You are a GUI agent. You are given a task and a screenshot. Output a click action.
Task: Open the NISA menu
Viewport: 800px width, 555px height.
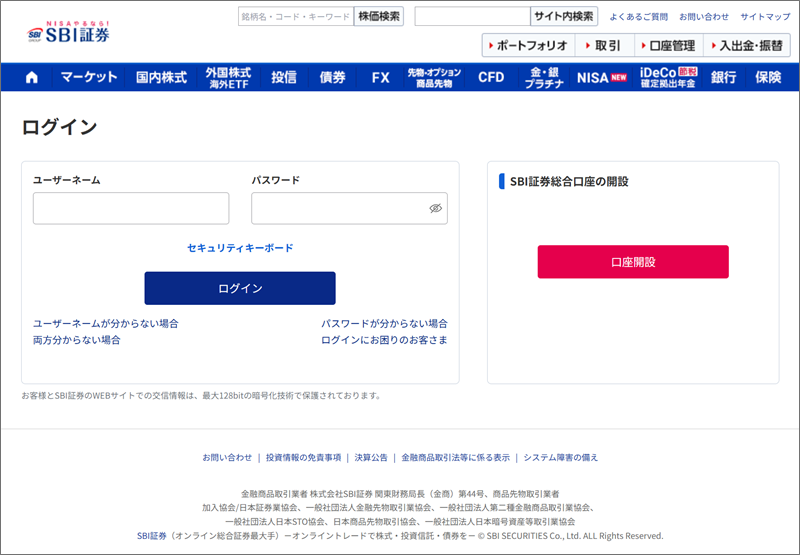602,77
